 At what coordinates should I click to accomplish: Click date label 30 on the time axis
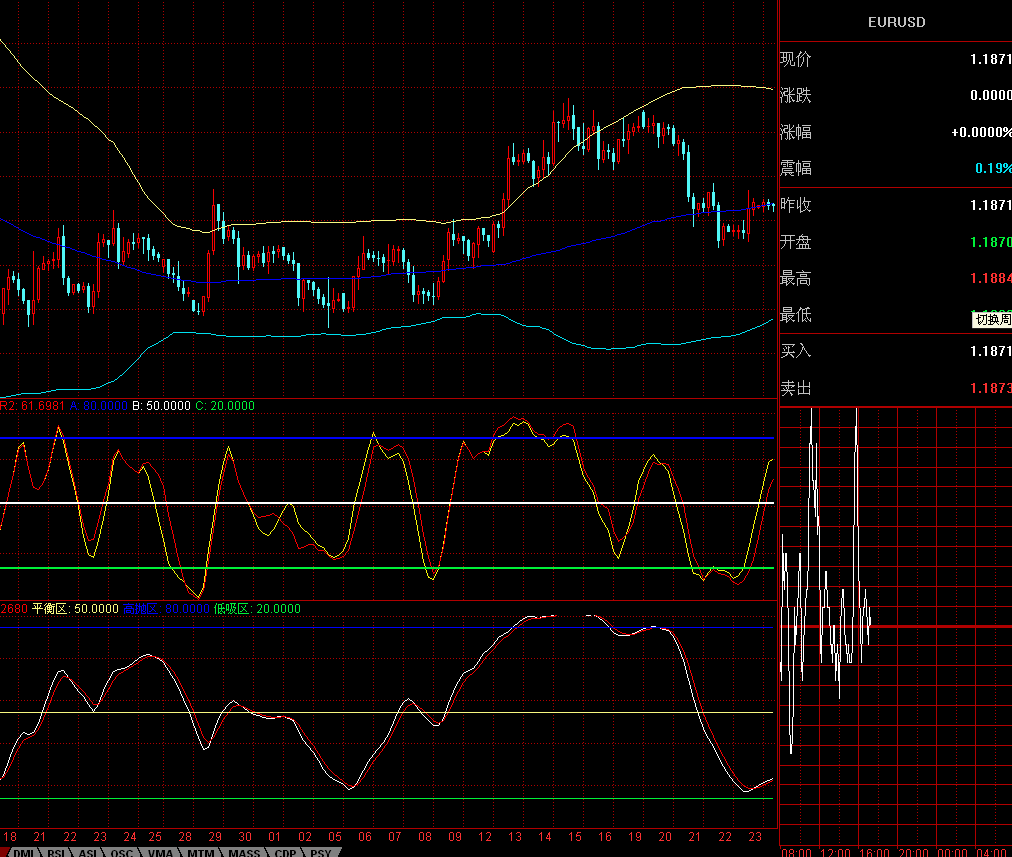click(x=245, y=837)
